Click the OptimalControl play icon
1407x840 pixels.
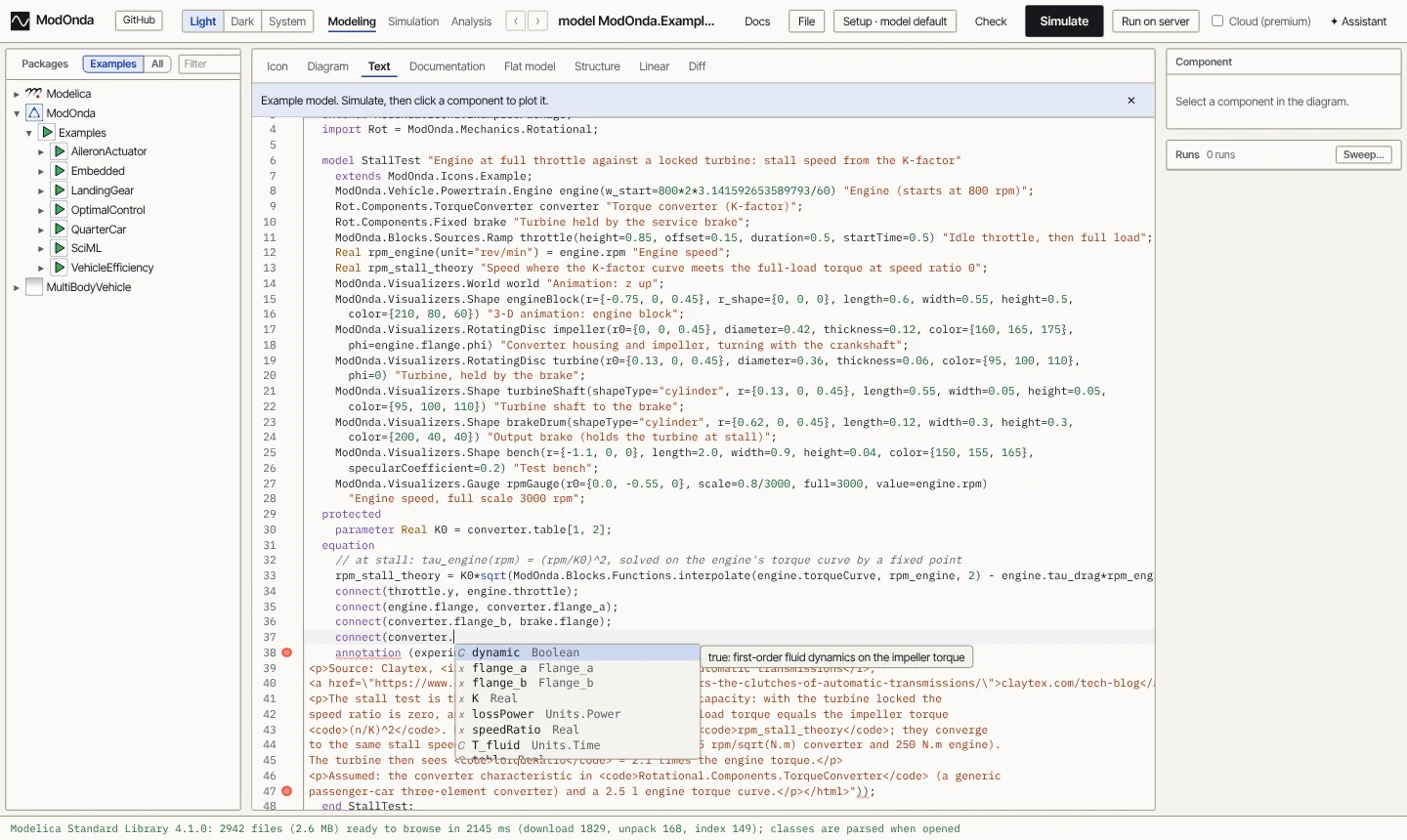(60, 209)
